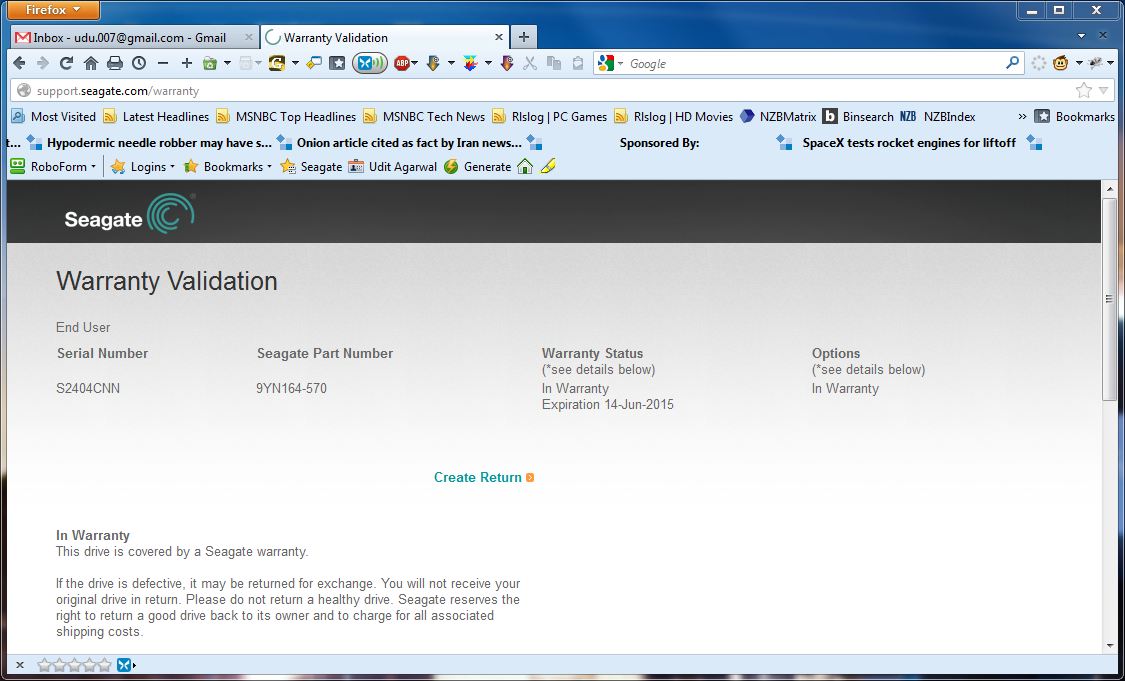Click the RoboForm home icon
Viewport: 1125px width, 681px height.
[525, 166]
